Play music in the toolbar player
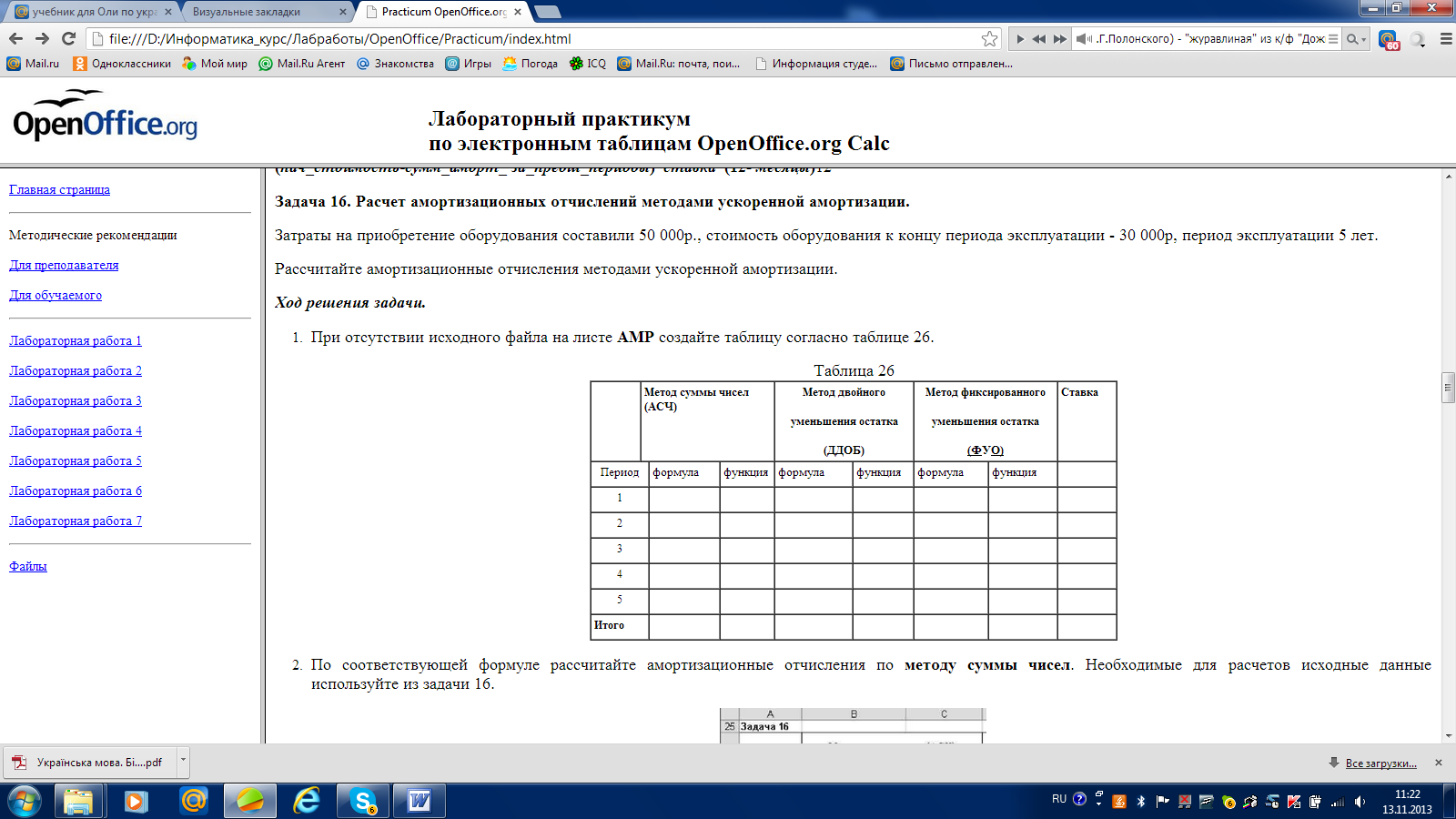Image resolution: width=1456 pixels, height=819 pixels. pos(1020,39)
